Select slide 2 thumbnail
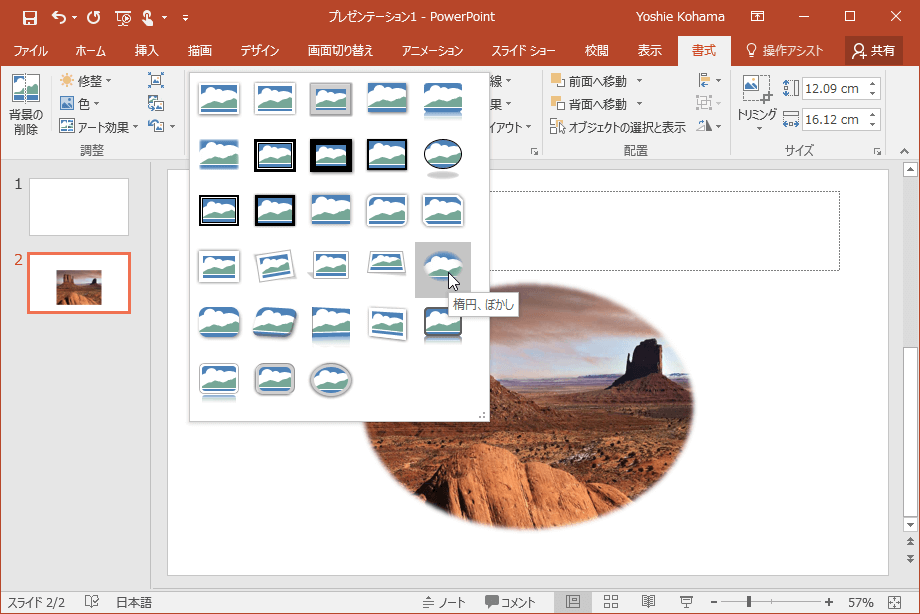This screenshot has height=614, width=920. pyautogui.click(x=79, y=283)
